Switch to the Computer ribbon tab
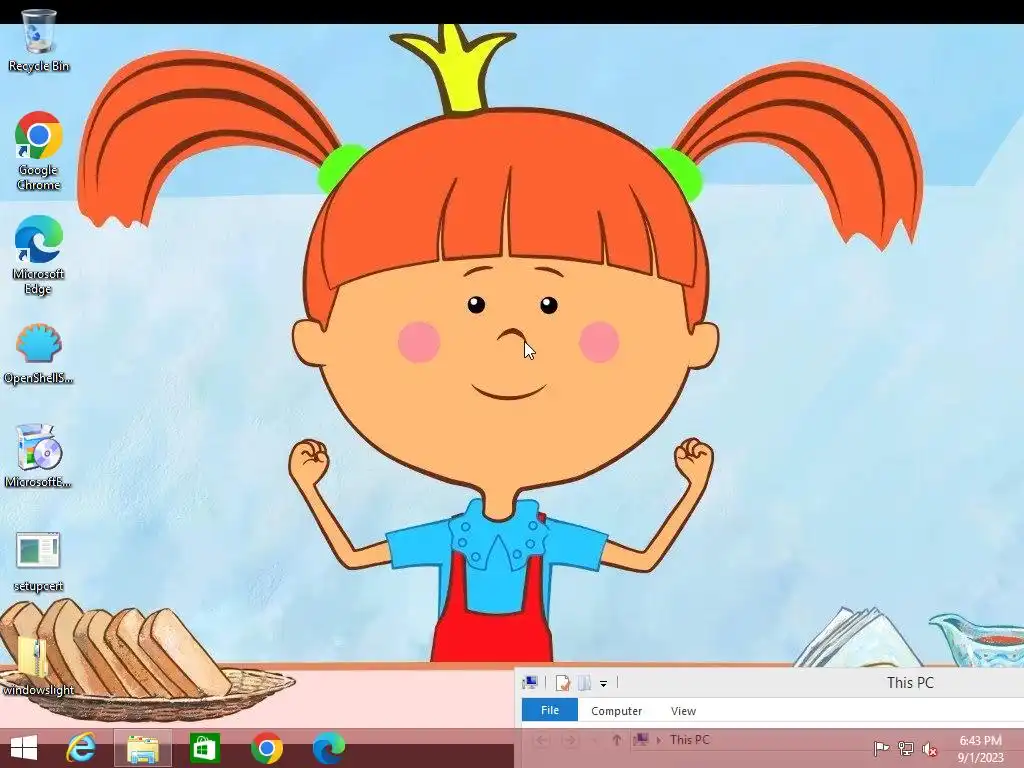This screenshot has height=768, width=1024. pos(616,711)
